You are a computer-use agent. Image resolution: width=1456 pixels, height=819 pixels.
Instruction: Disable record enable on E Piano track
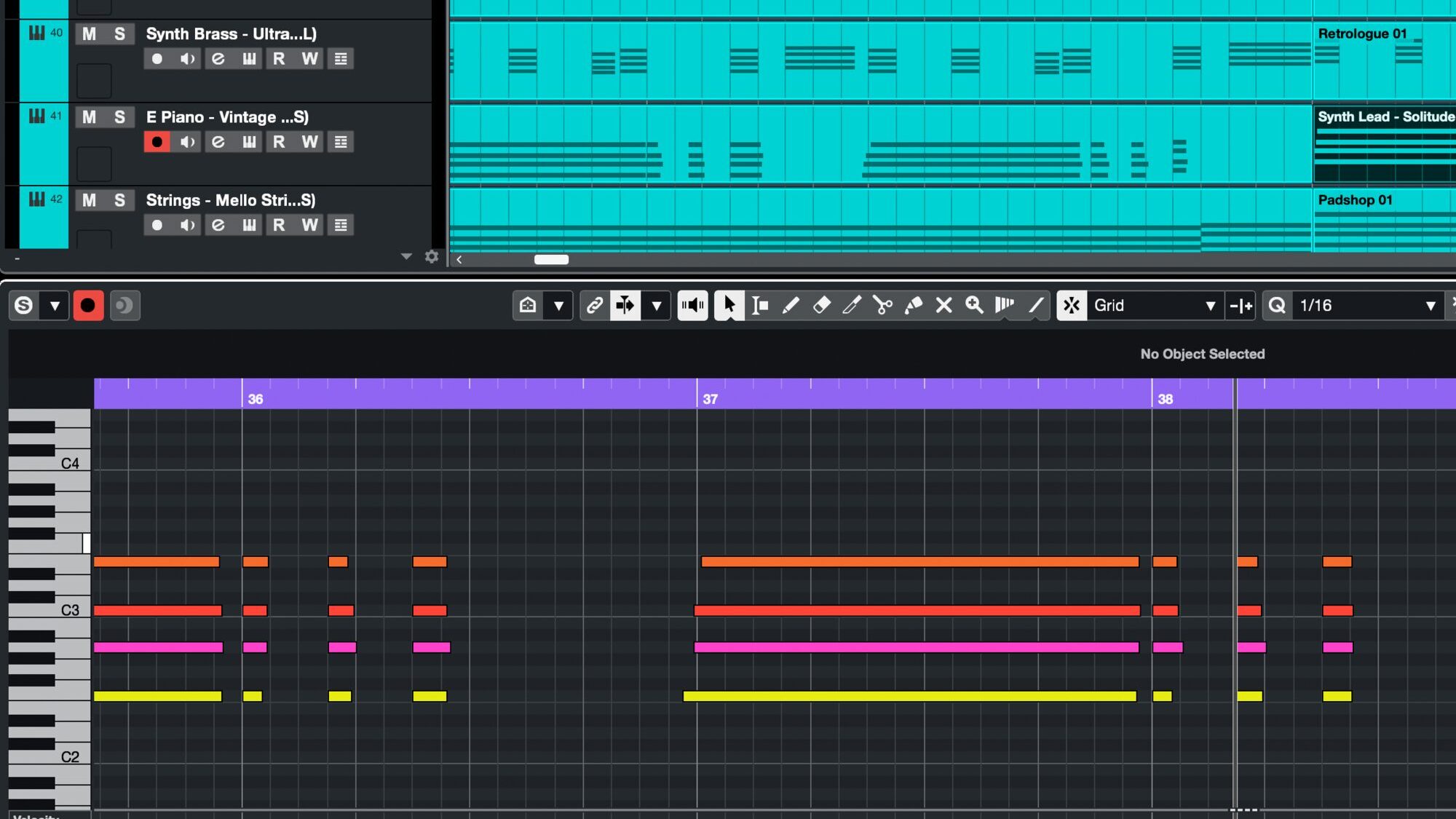click(157, 142)
